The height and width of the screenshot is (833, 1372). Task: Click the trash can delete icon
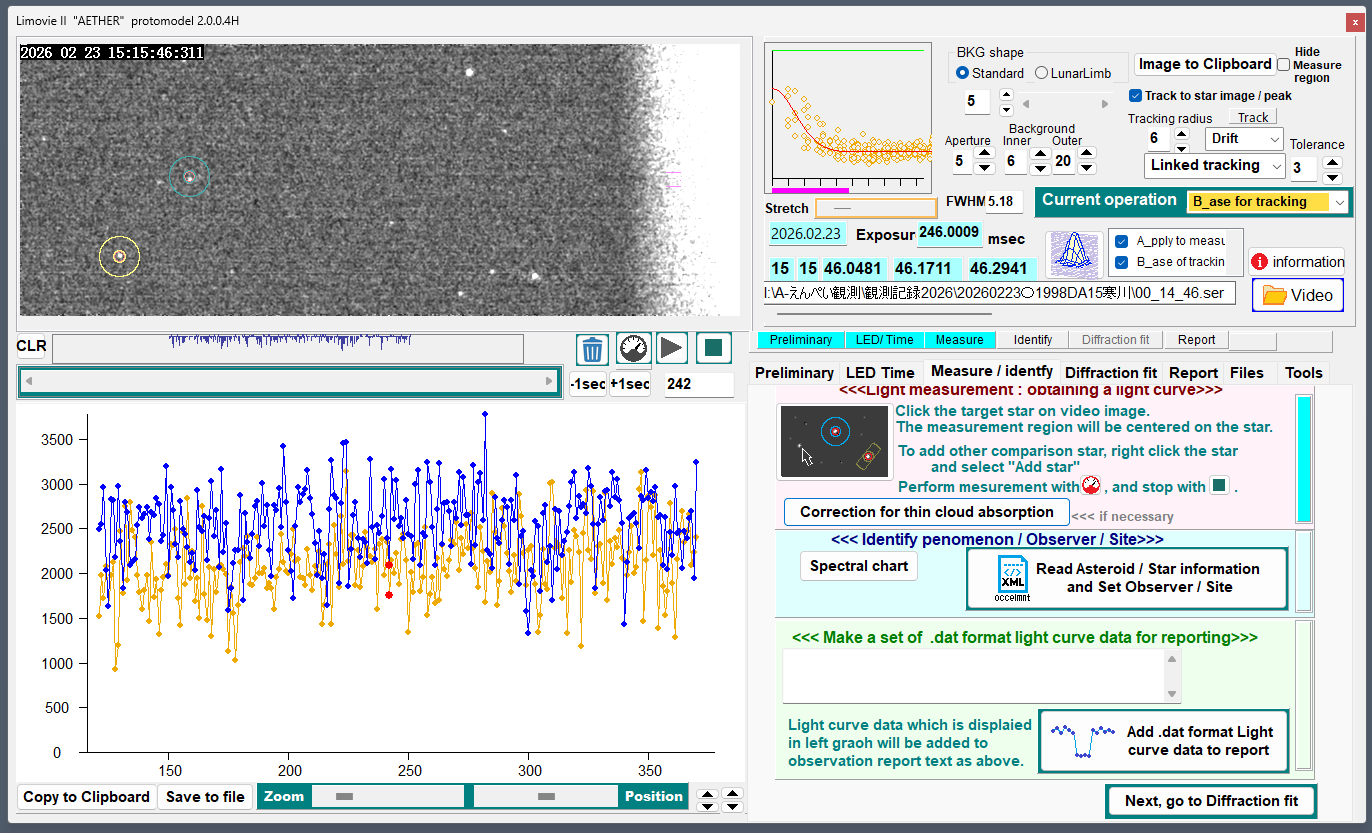(593, 349)
